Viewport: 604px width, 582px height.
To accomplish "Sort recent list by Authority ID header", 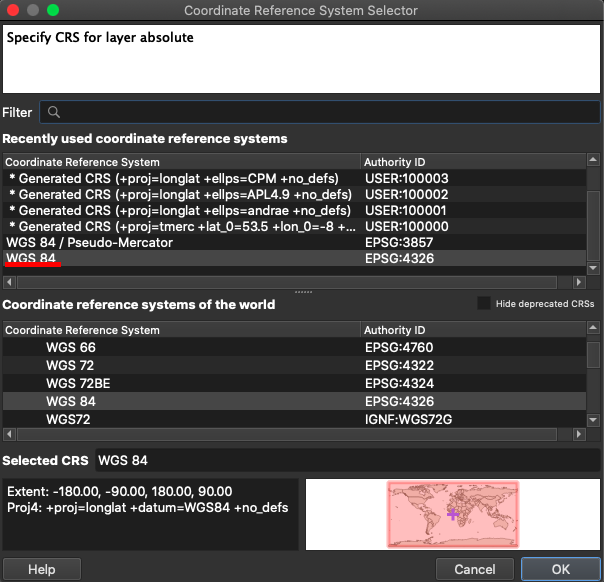I will point(470,162).
